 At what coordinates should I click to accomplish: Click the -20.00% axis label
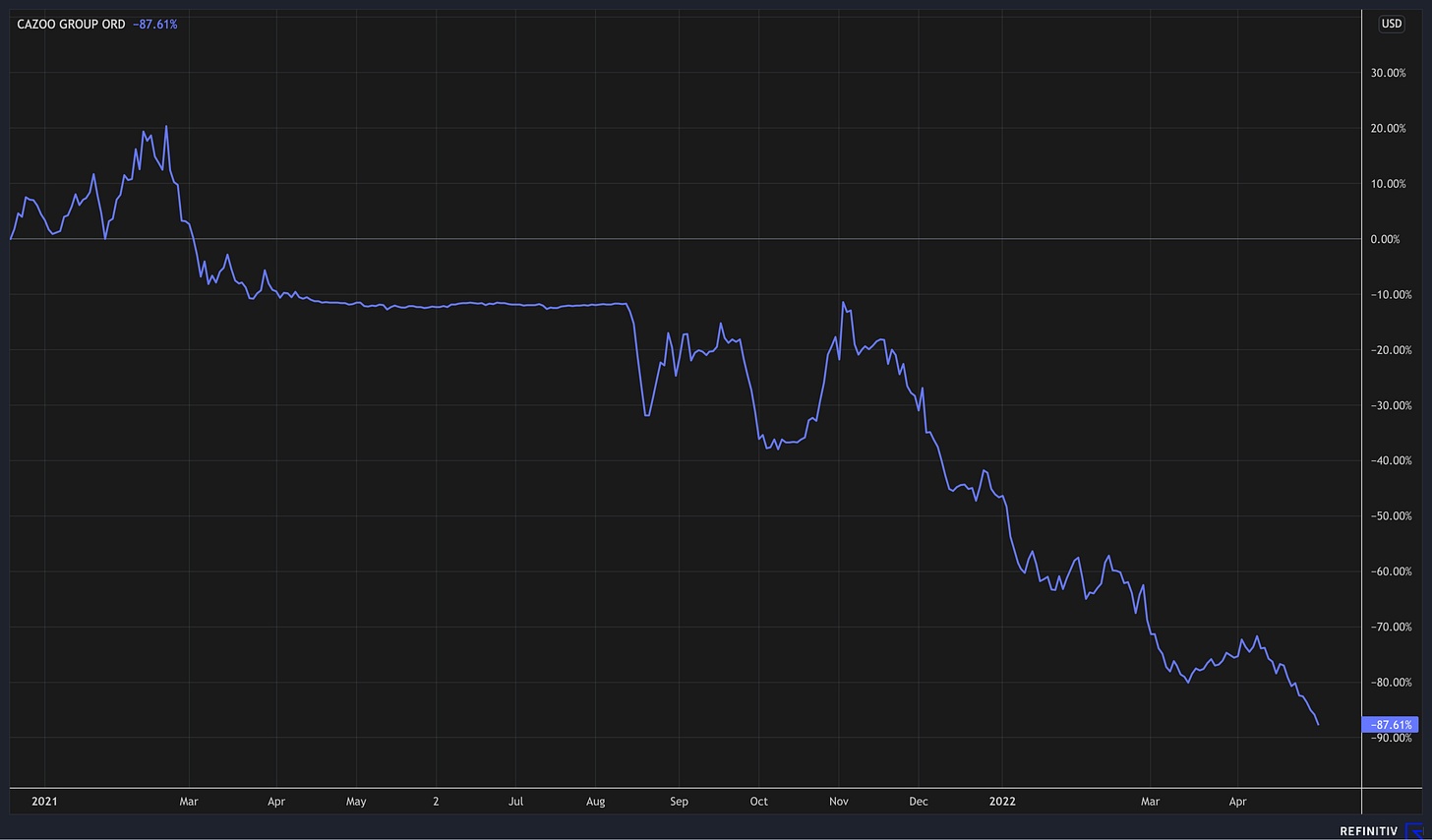pos(1391,350)
